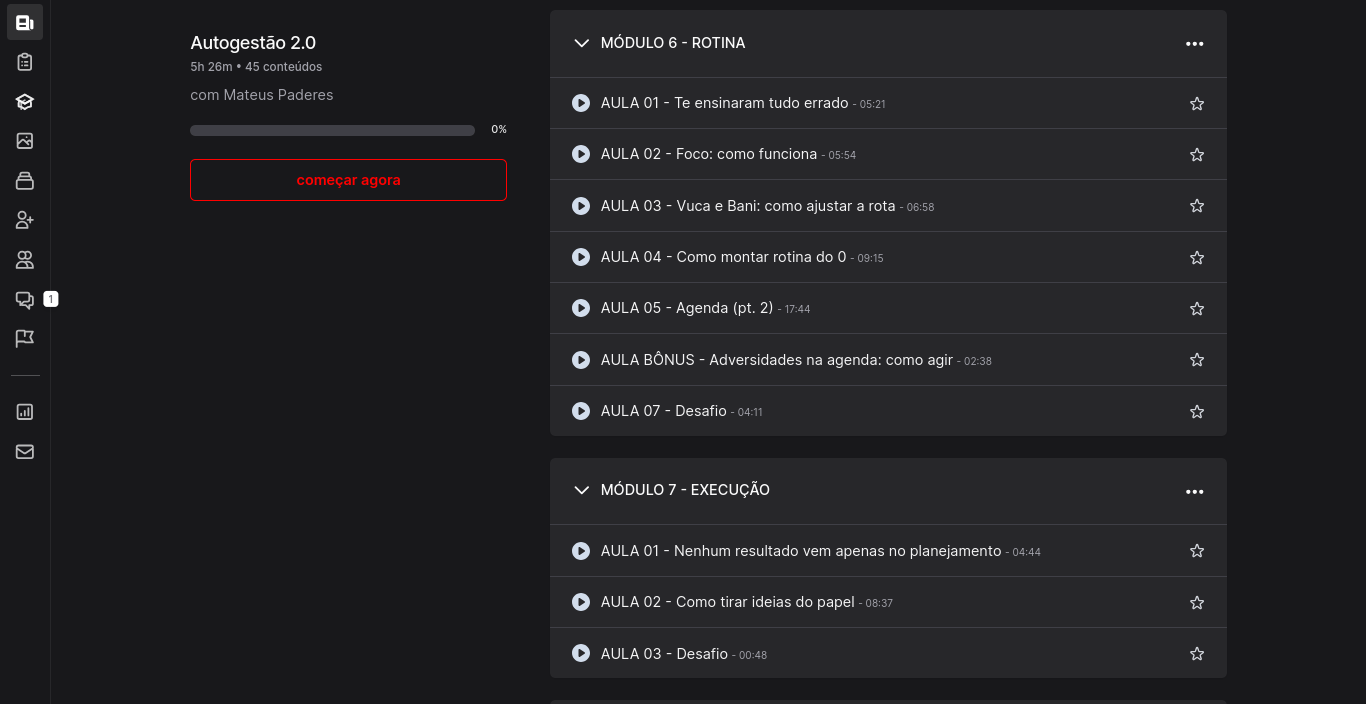Open the chat messages icon with badge

[x=25, y=299]
